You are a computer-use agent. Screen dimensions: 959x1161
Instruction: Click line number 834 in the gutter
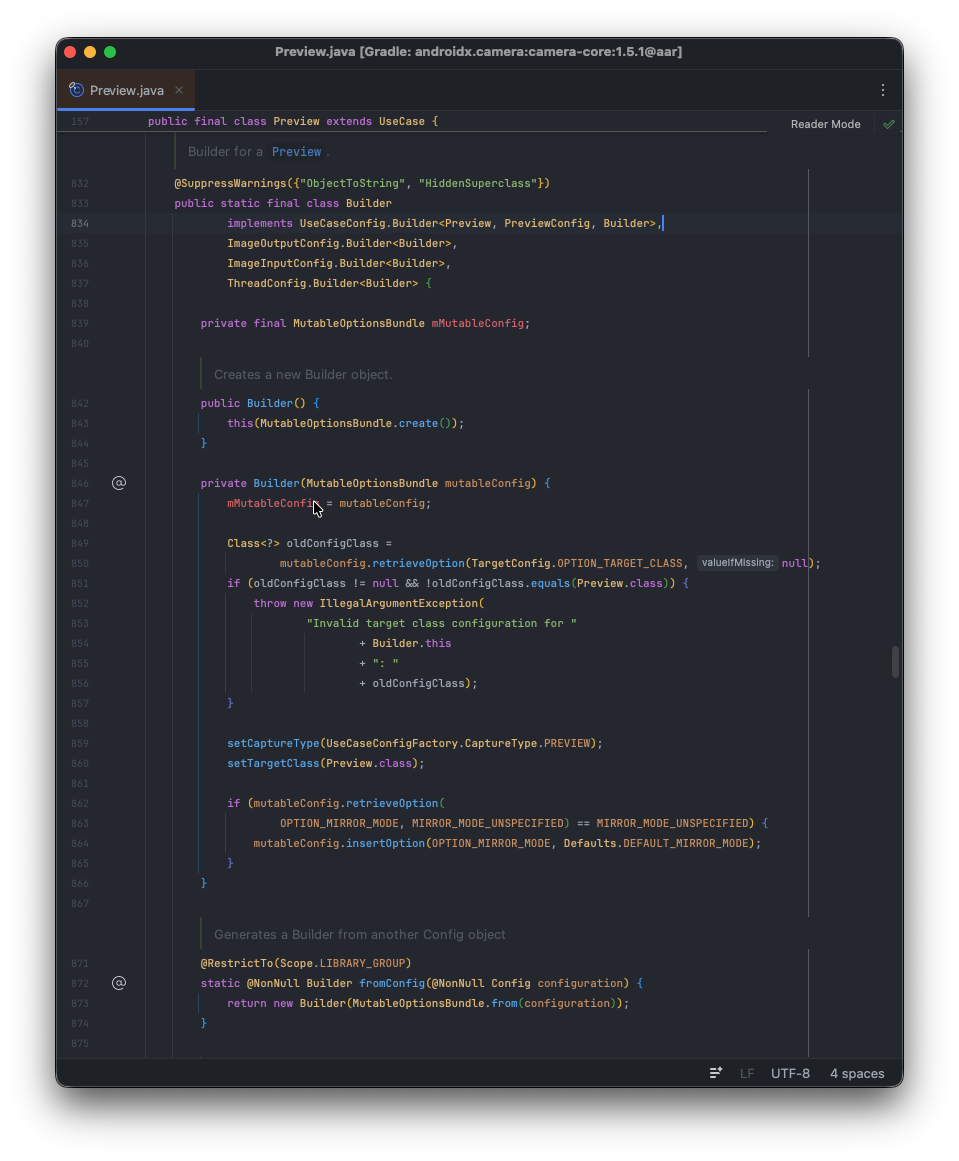[80, 223]
